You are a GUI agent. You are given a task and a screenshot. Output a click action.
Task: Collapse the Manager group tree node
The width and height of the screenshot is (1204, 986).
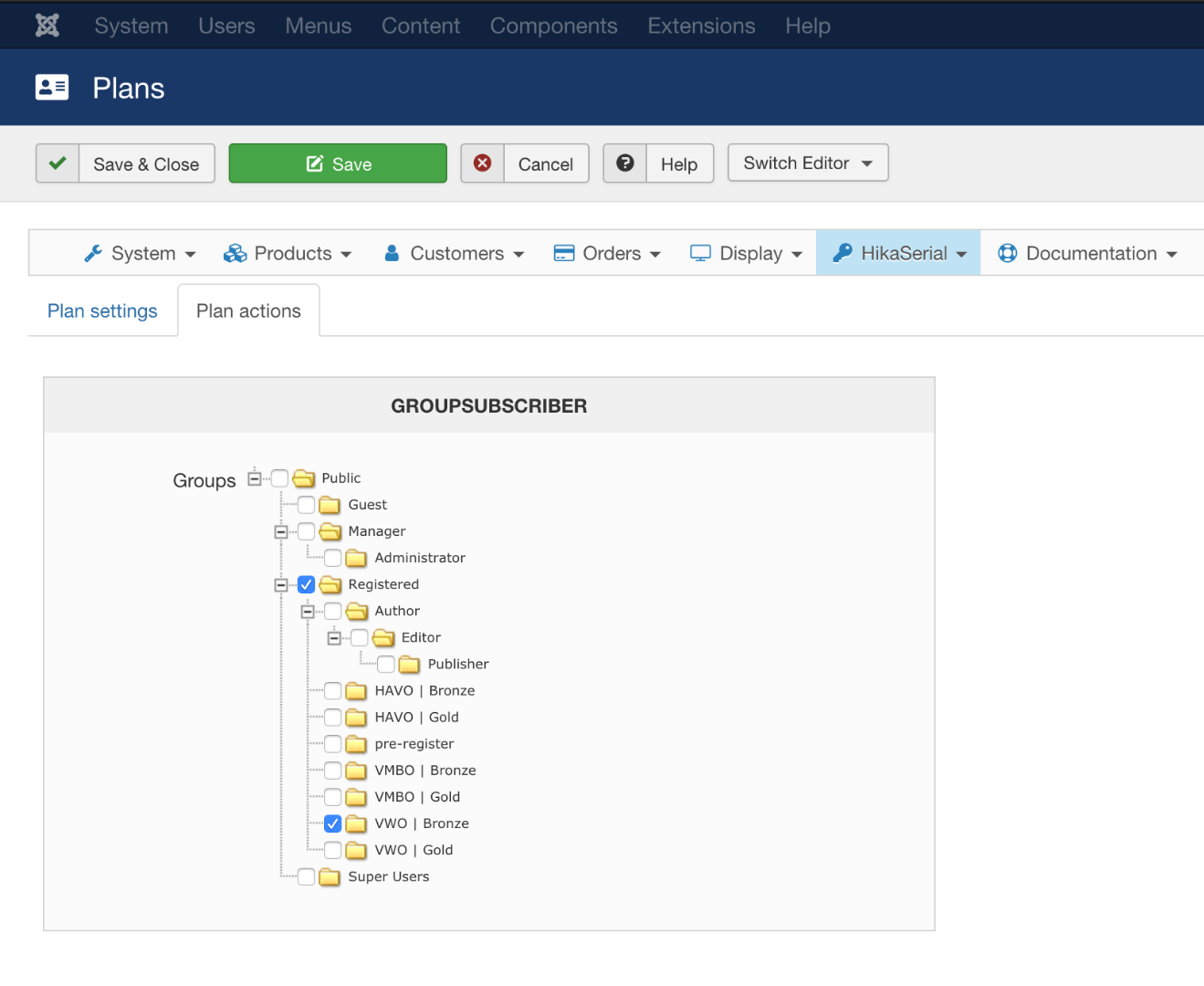[281, 531]
